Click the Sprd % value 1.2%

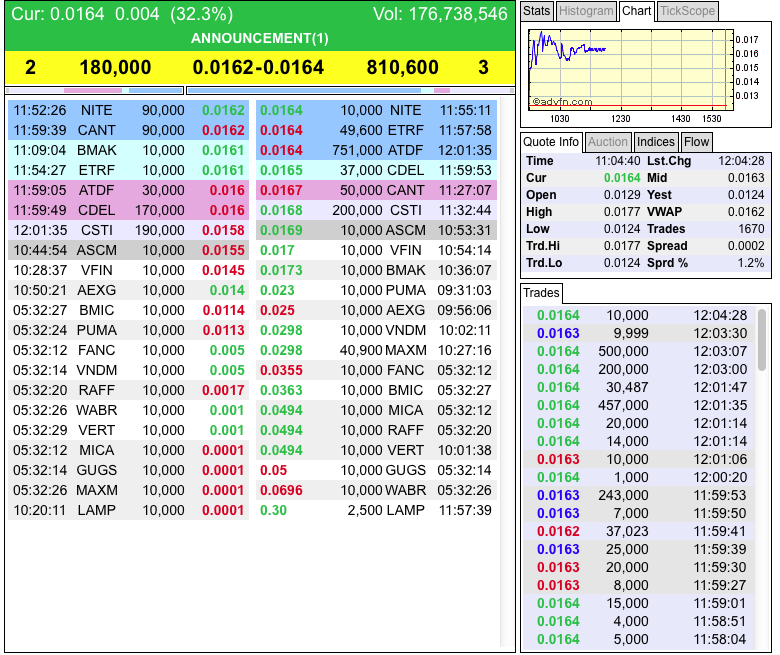pos(751,263)
